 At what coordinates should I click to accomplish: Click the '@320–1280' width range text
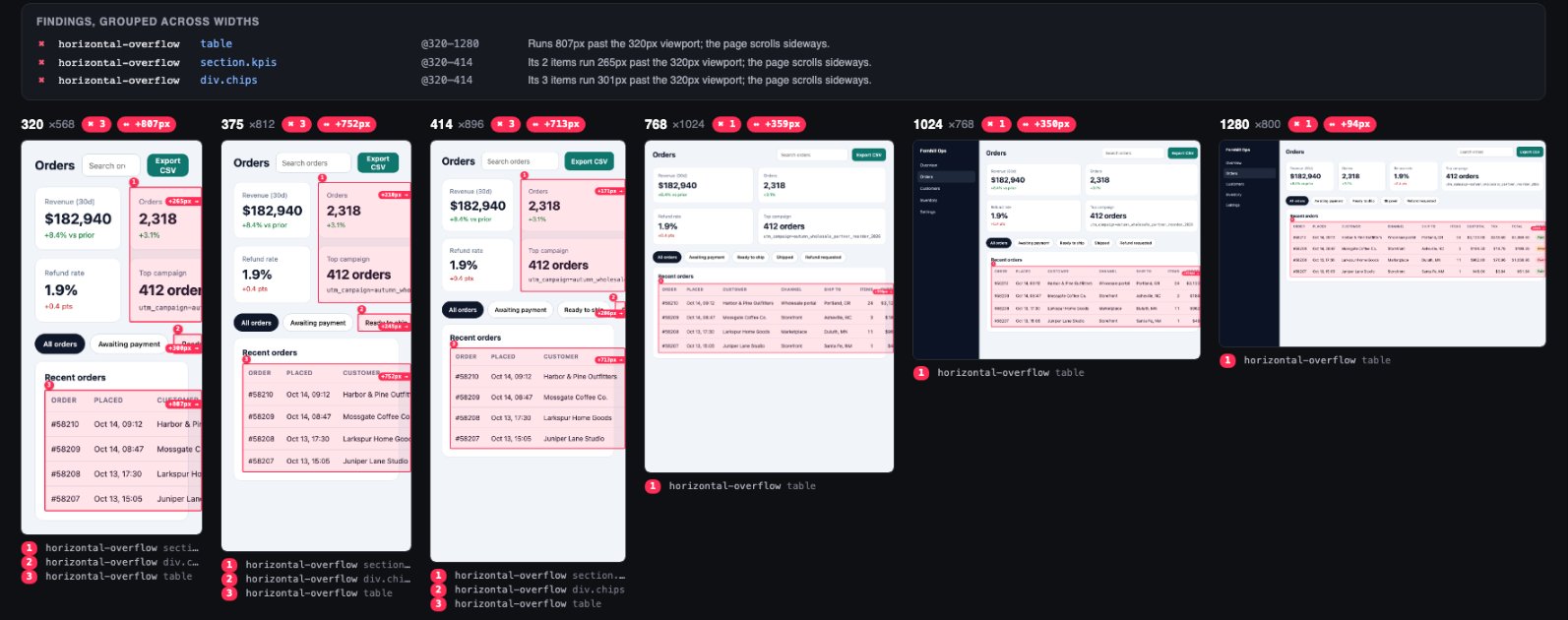tap(450, 44)
